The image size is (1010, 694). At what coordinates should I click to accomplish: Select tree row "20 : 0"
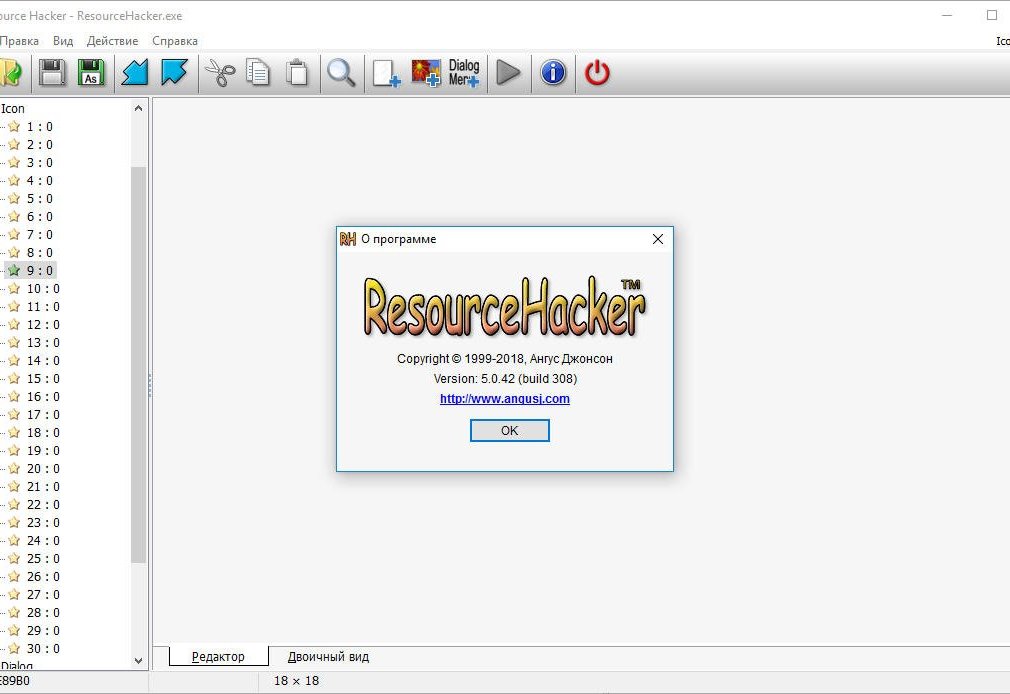click(x=43, y=469)
